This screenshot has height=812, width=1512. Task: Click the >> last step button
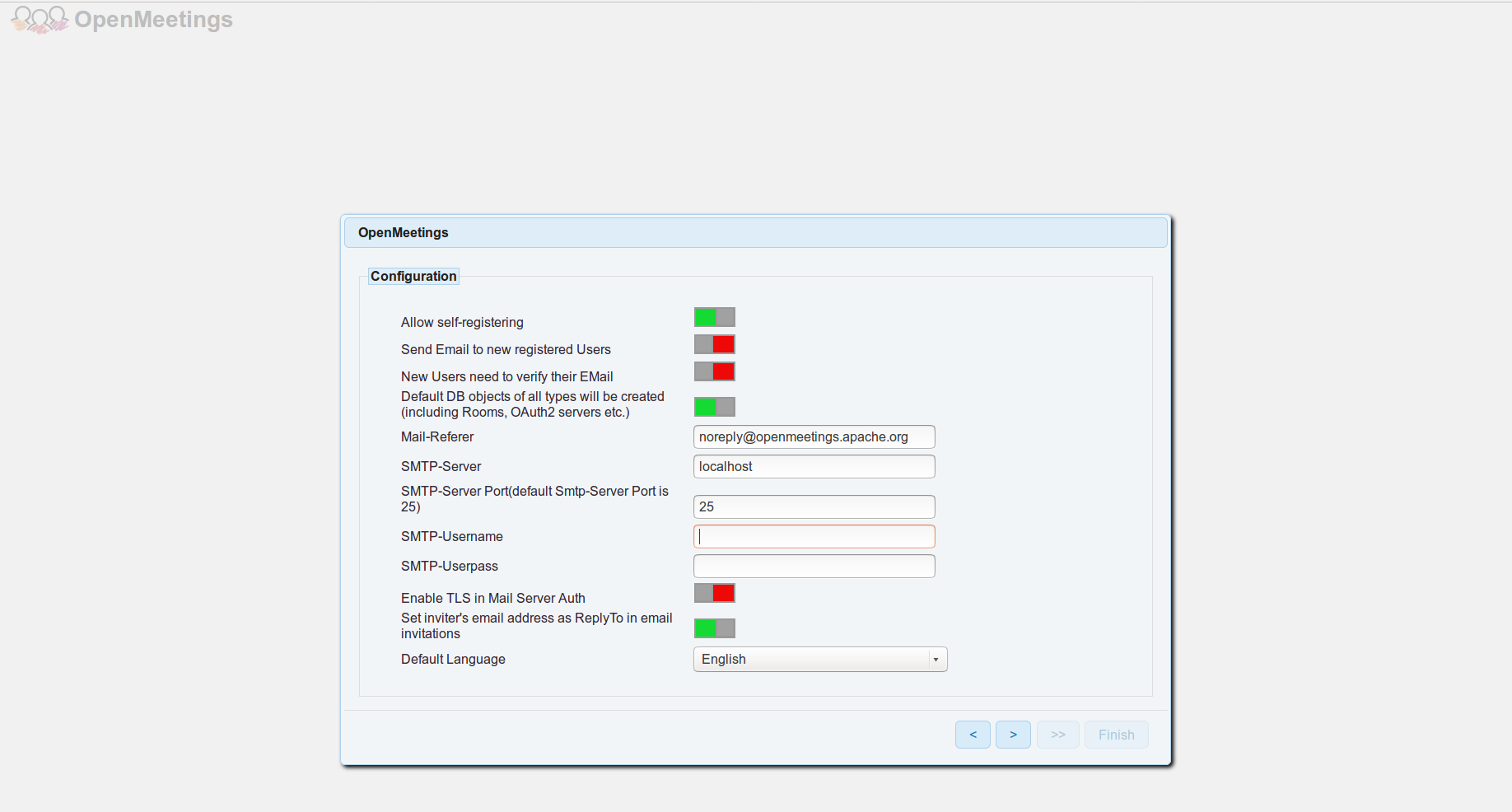pyautogui.click(x=1058, y=735)
